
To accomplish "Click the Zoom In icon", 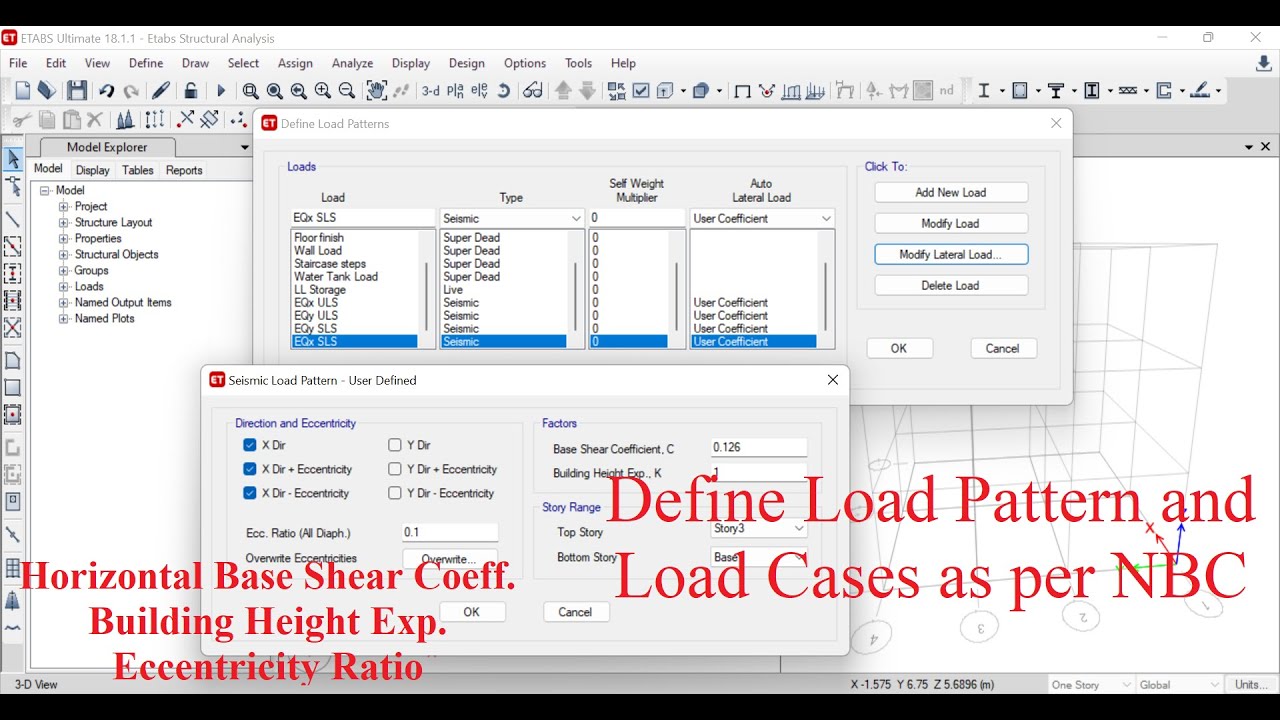I will 322,91.
